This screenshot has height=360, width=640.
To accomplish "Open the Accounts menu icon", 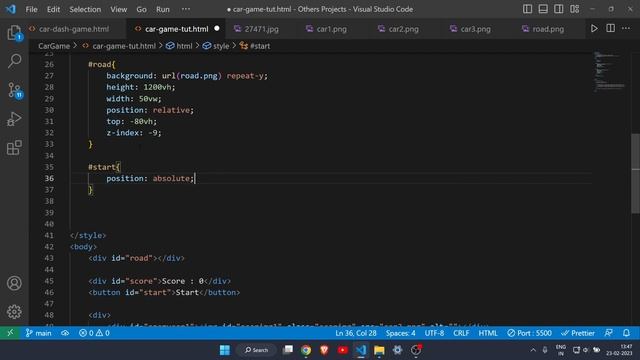I will [x=14, y=283].
